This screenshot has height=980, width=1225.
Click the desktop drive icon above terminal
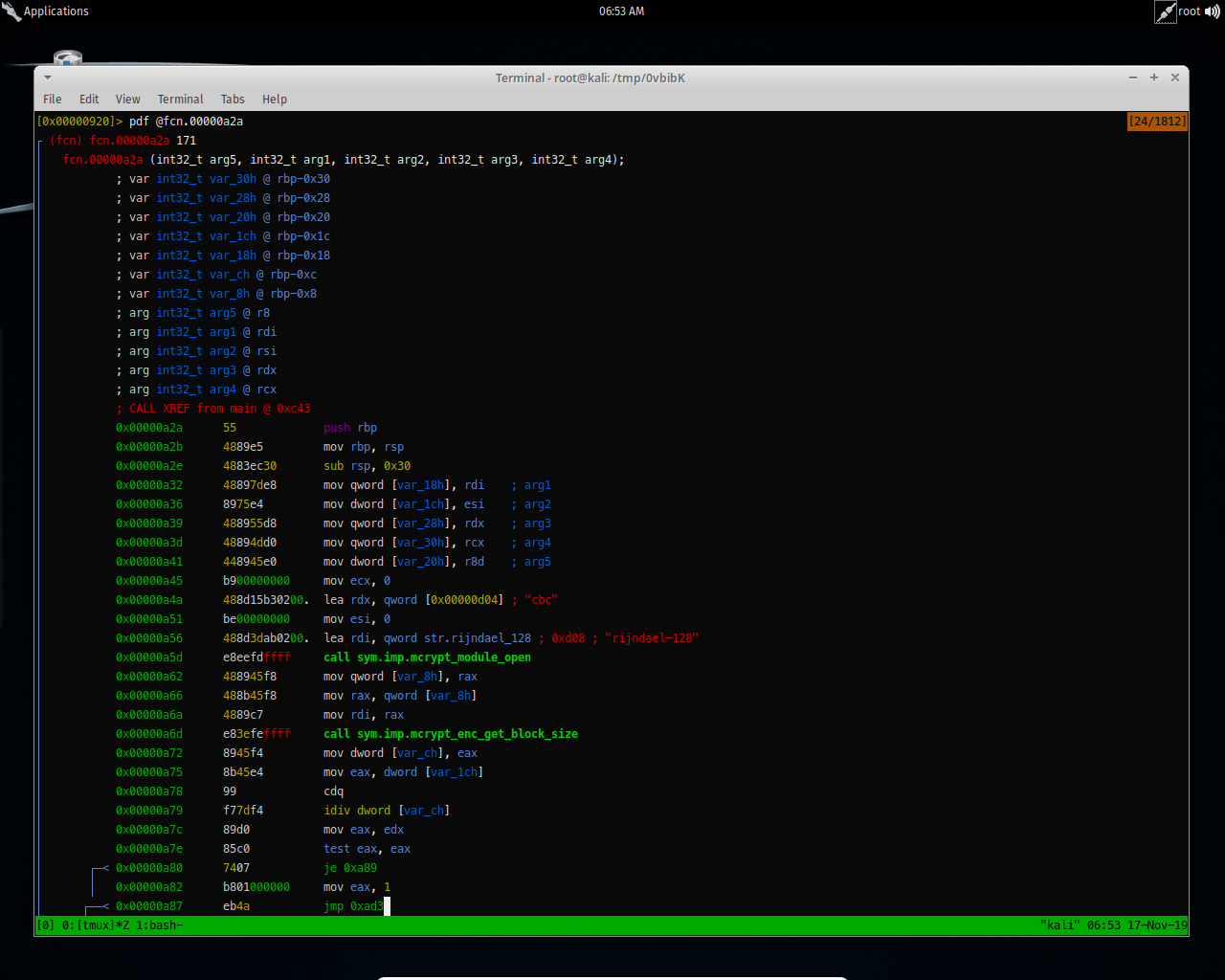[68, 57]
